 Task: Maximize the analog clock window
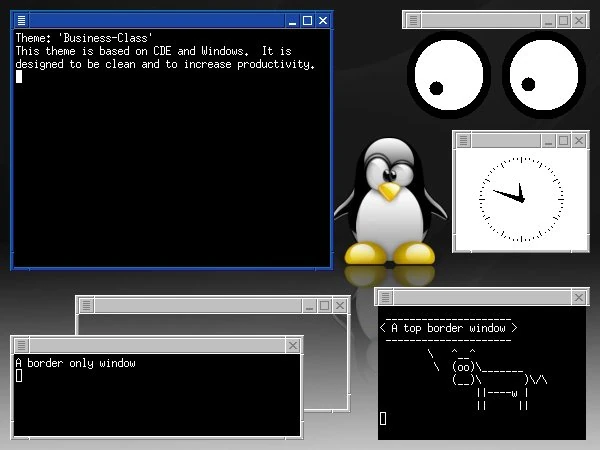563,140
